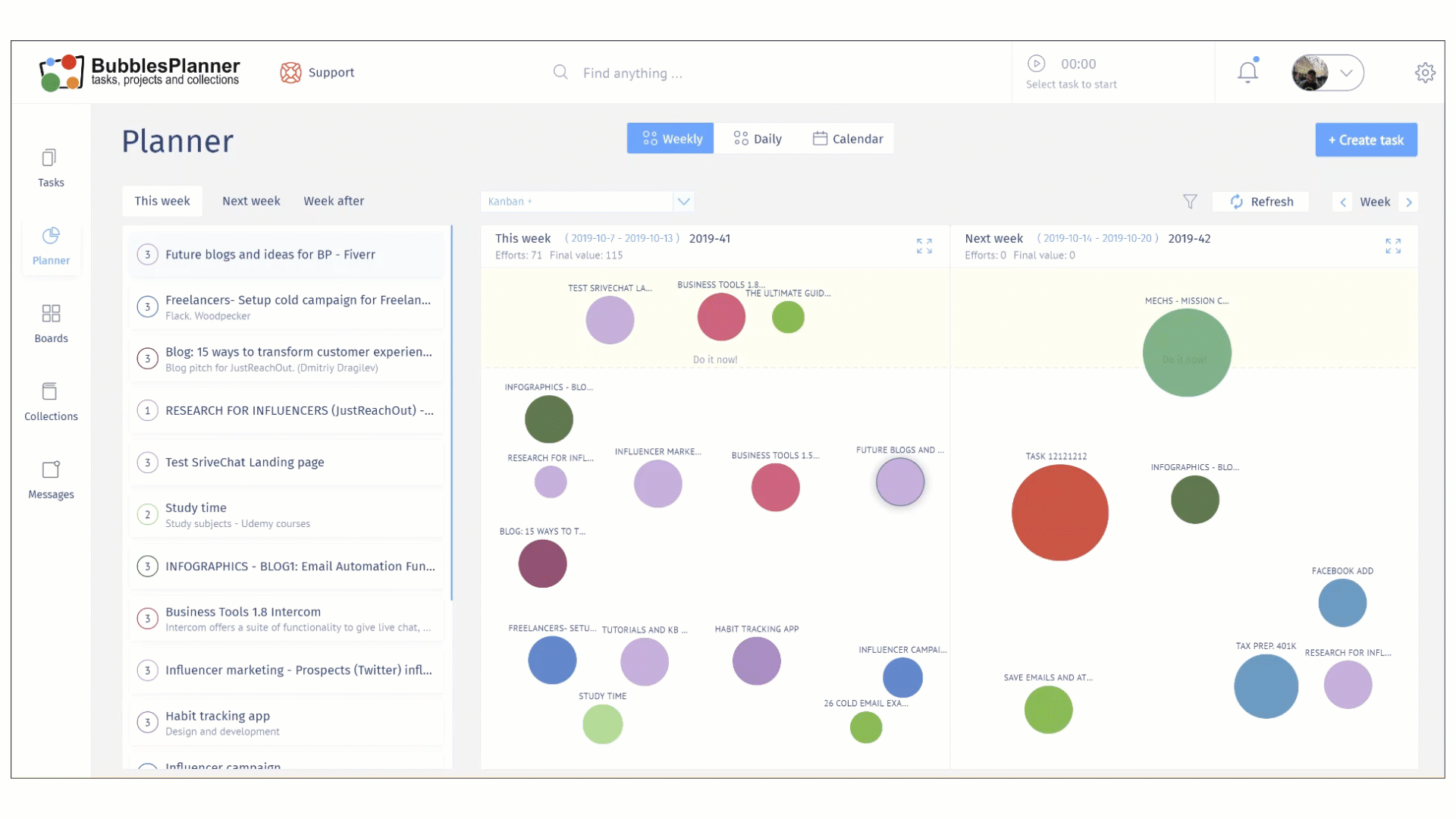Screen dimensions: 1456x819
Task: Click the Support lifebuoy icon
Action: click(x=290, y=73)
